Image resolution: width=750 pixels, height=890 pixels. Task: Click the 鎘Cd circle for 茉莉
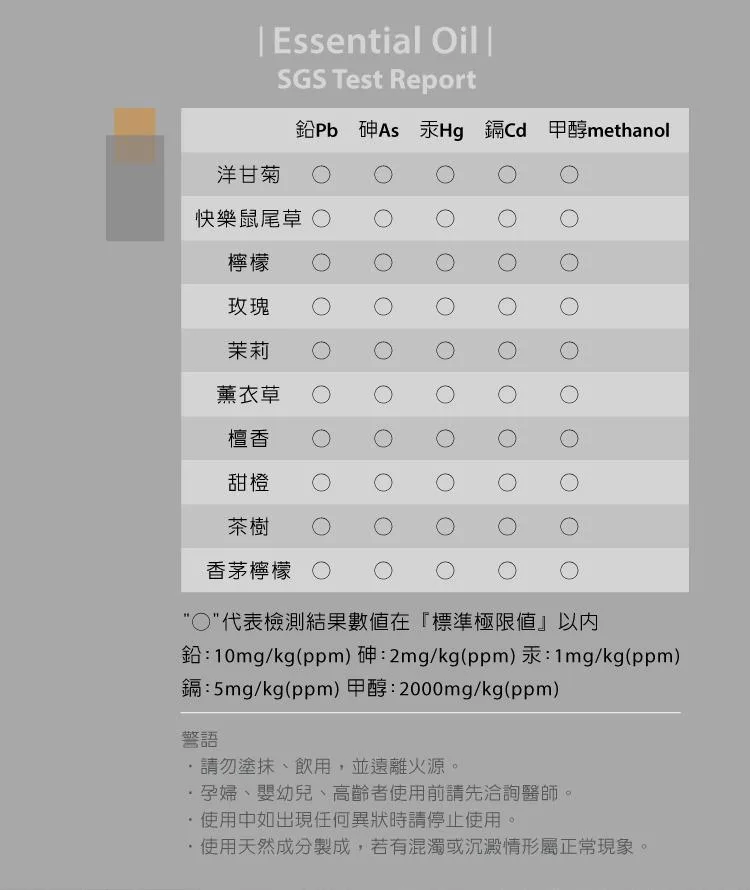507,351
